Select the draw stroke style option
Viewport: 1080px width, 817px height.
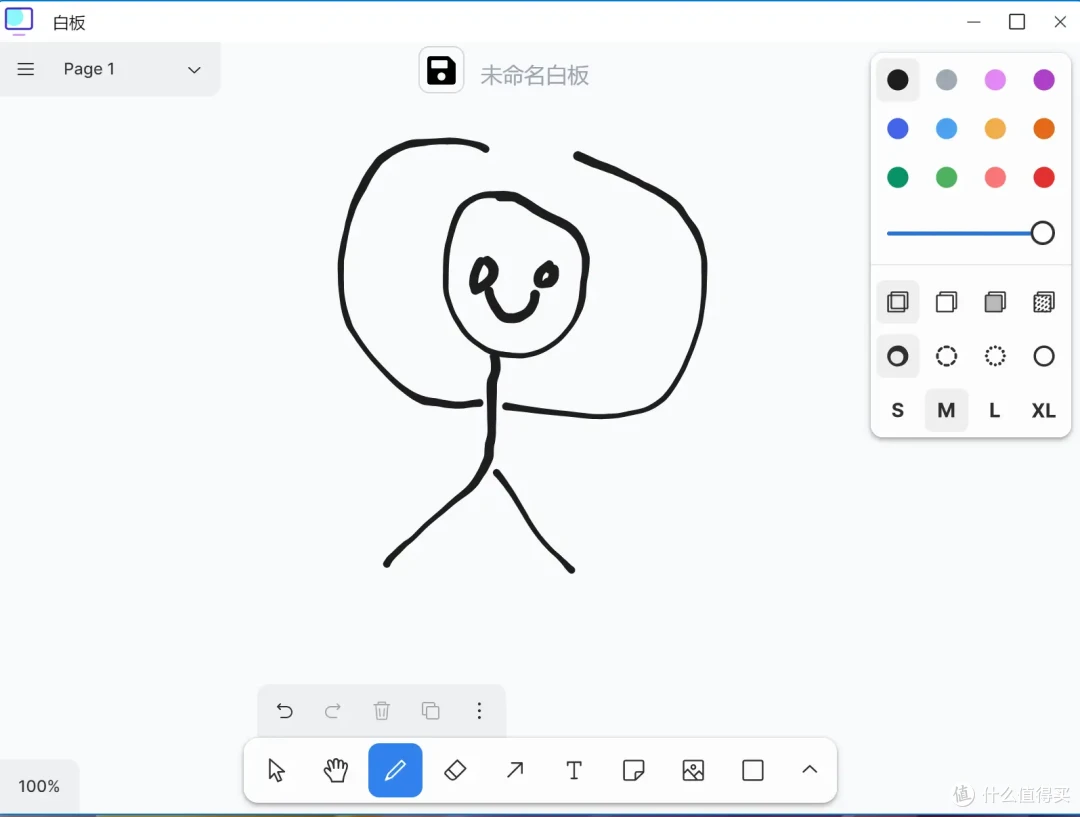[897, 356]
